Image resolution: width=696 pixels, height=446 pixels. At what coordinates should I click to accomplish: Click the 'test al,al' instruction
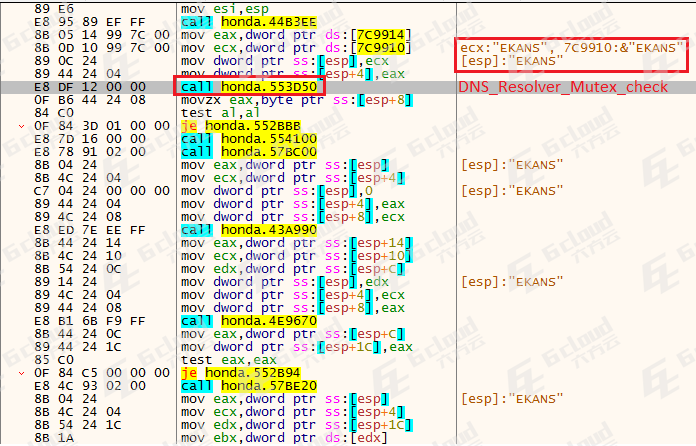coord(220,113)
